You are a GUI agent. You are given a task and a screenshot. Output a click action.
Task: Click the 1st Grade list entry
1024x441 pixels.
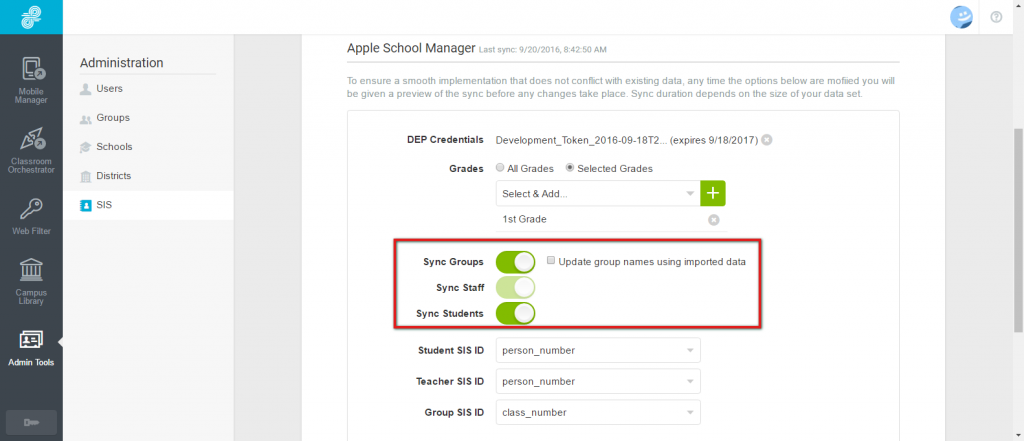[524, 220]
